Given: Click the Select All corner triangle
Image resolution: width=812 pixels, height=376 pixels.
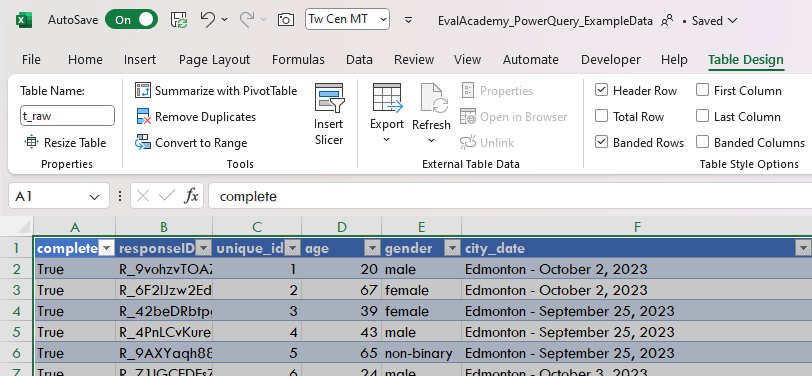Looking at the screenshot, I should coord(23,226).
